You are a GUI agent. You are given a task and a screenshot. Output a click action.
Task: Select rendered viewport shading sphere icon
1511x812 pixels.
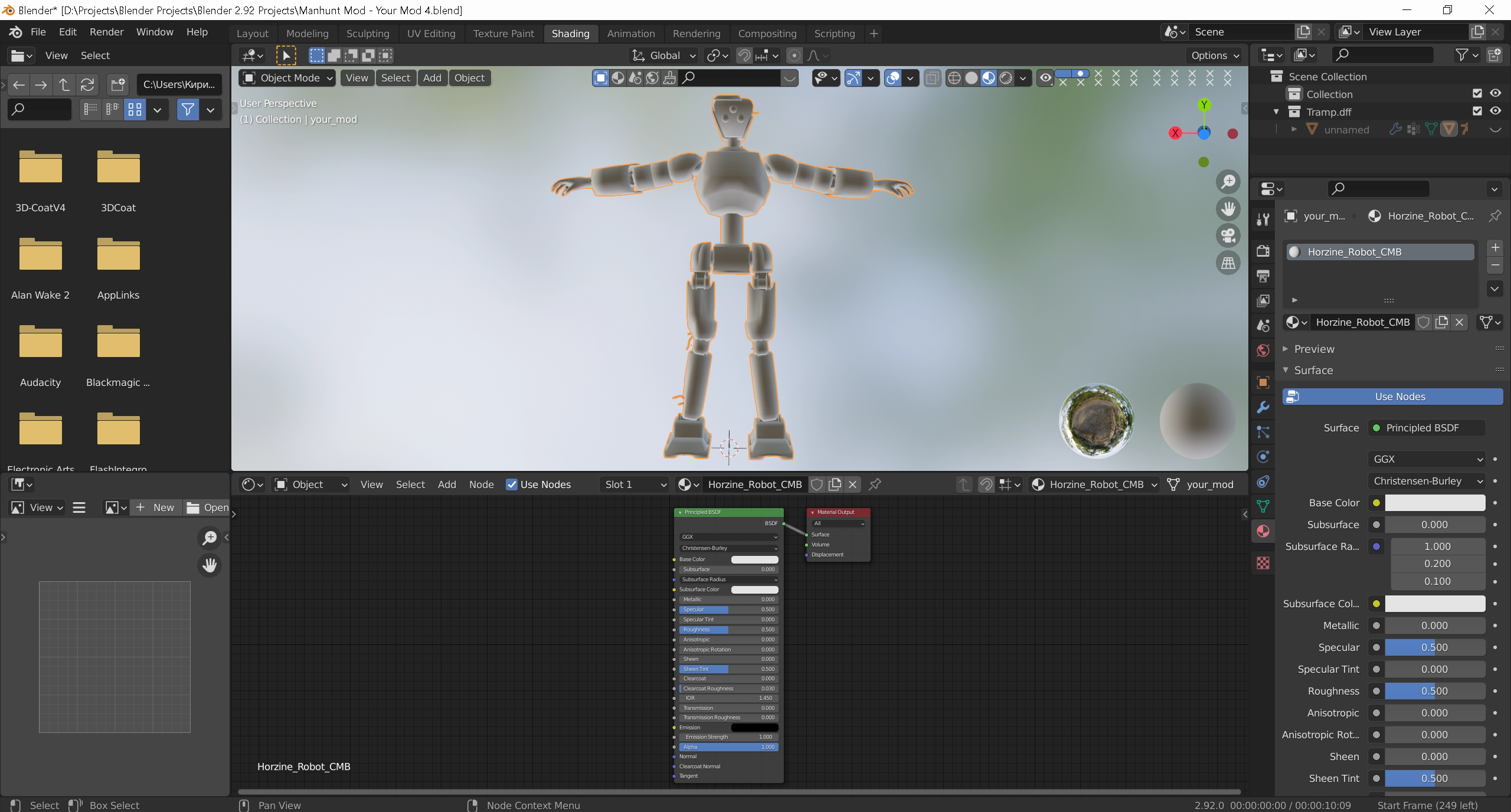pyautogui.click(x=1006, y=78)
